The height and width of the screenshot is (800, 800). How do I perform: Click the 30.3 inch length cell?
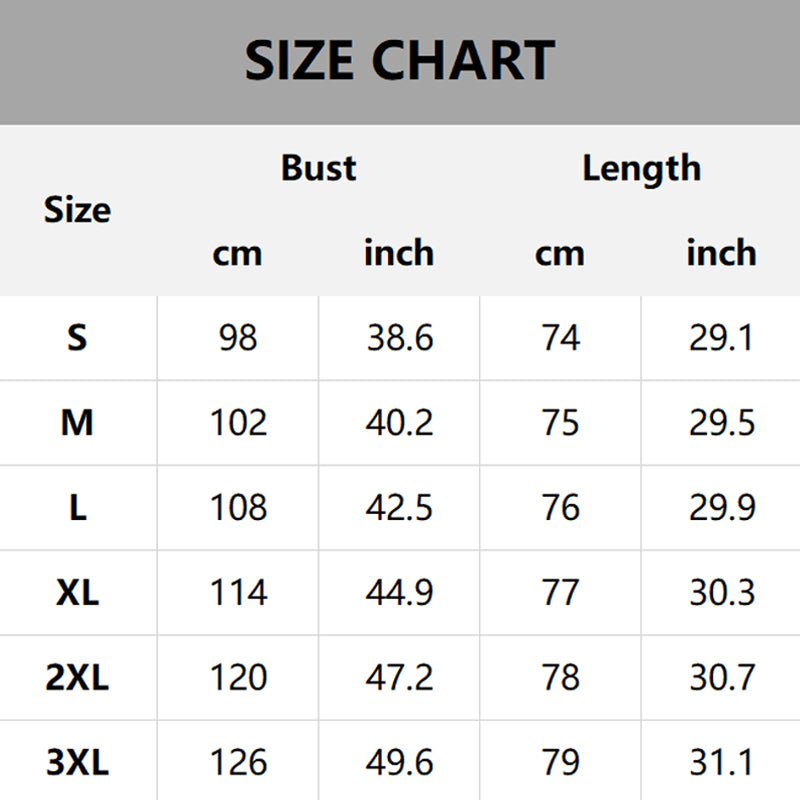(721, 593)
